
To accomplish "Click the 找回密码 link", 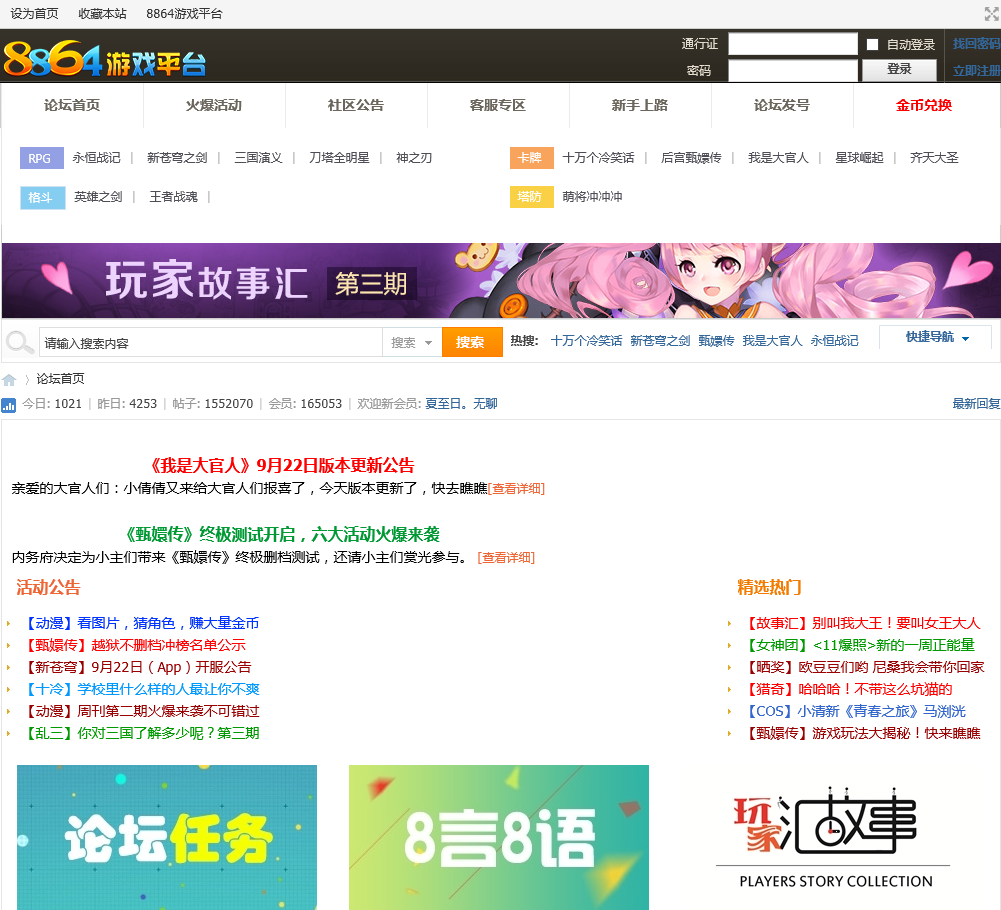I will [976, 43].
